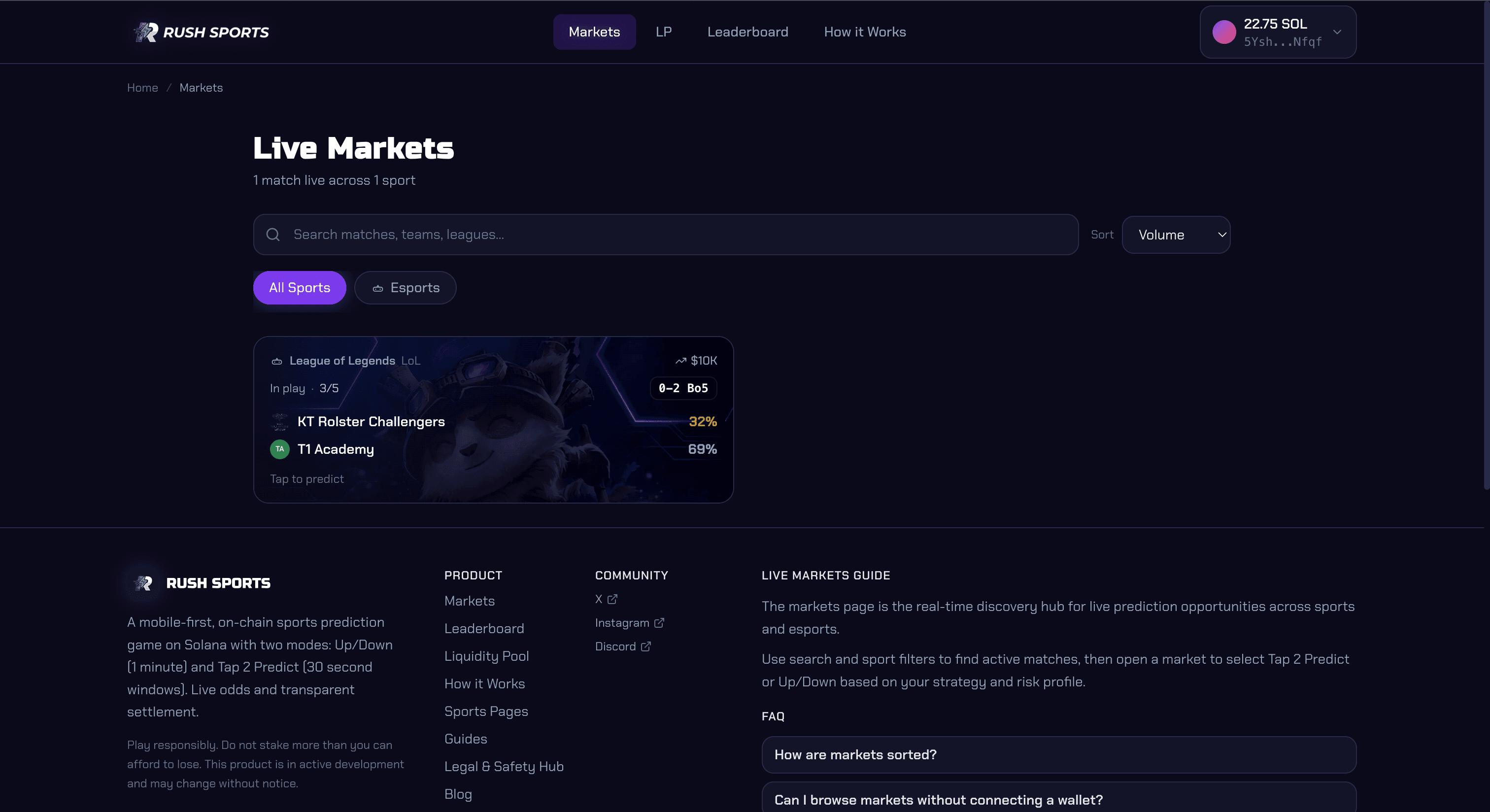
Task: Click the wallet avatar circle
Action: [1224, 32]
